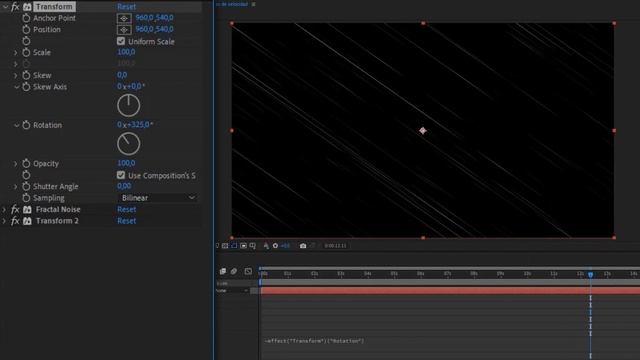Reset the Fractal Noise effect
640x360 pixels.
(127, 209)
